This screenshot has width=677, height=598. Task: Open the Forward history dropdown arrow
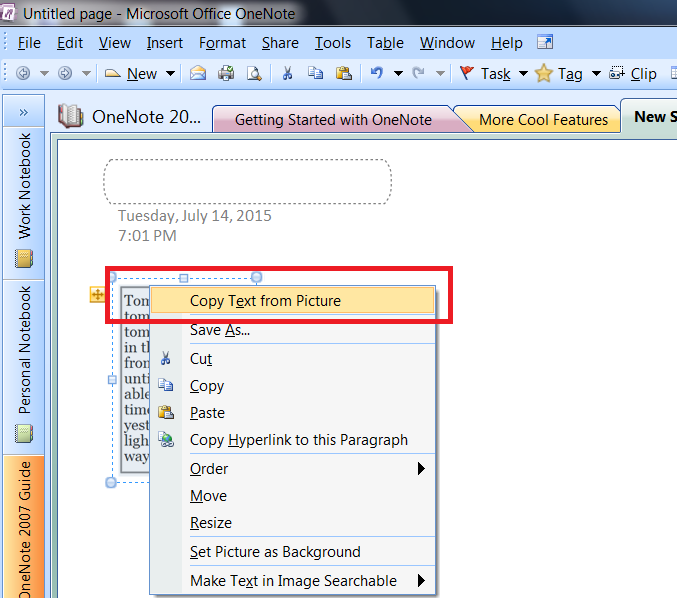86,73
